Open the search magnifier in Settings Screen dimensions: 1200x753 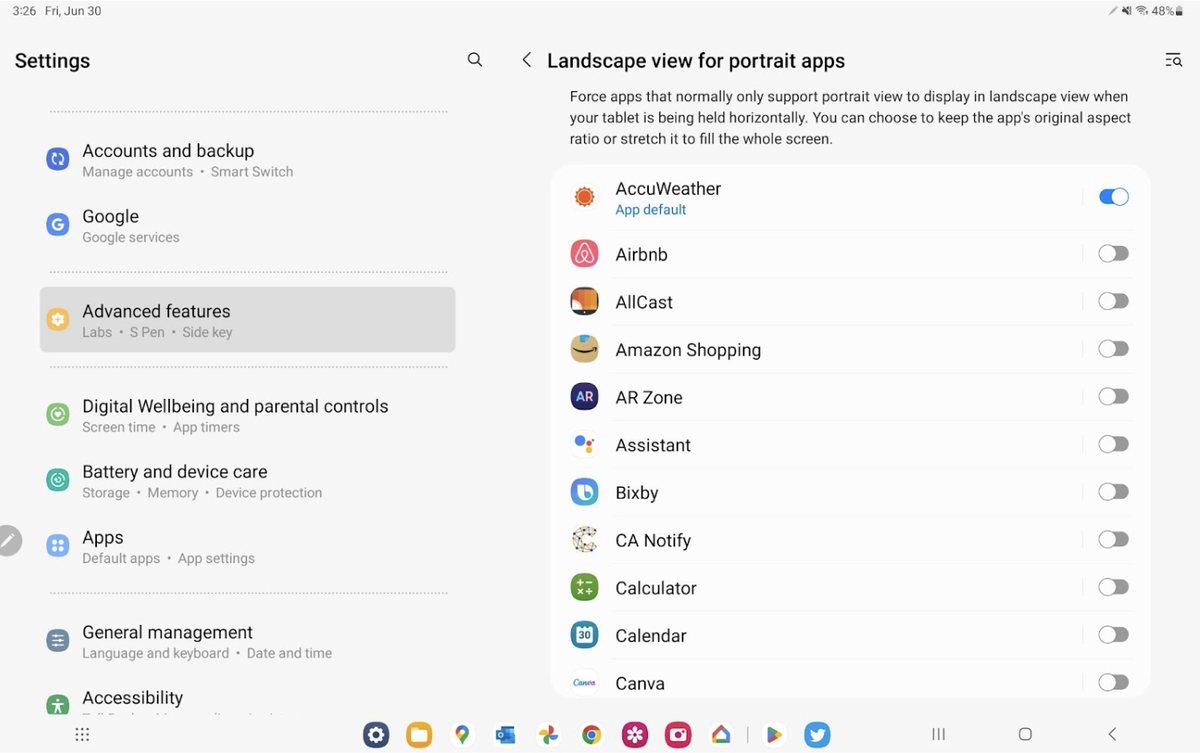click(x=474, y=60)
